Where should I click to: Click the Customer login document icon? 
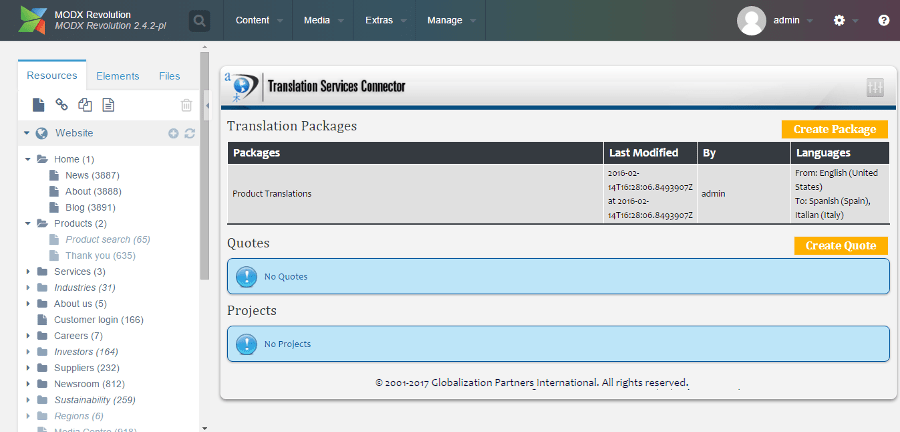point(42,320)
